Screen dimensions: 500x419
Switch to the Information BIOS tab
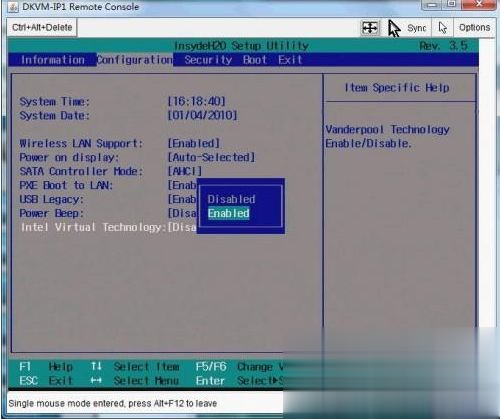(53, 60)
